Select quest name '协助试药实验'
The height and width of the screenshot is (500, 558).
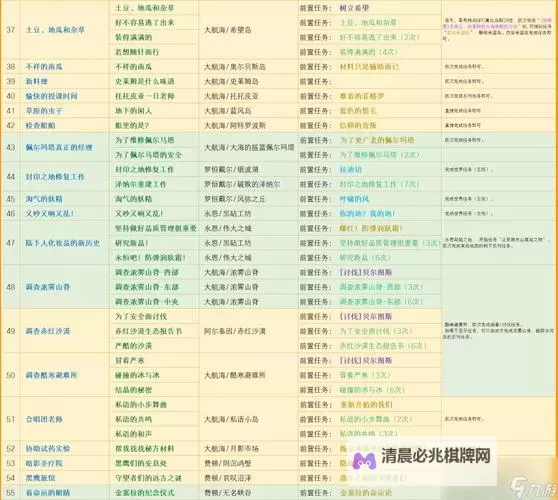(x=48, y=449)
